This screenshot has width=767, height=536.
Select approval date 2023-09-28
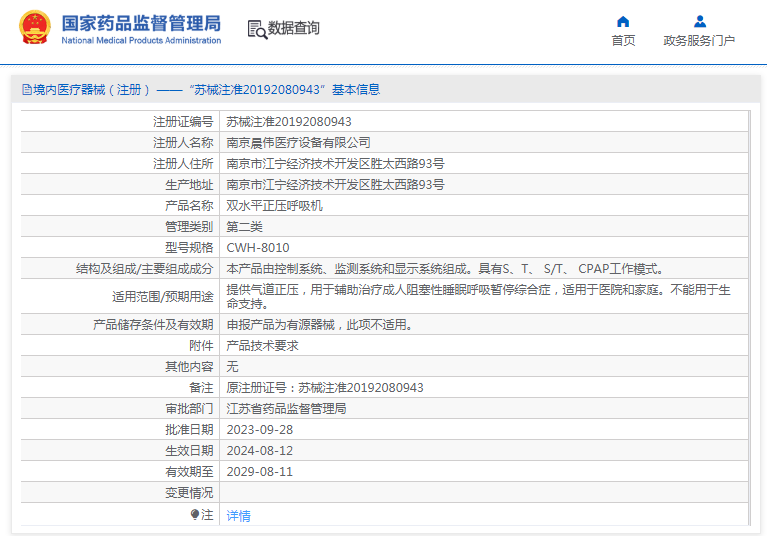pos(260,430)
